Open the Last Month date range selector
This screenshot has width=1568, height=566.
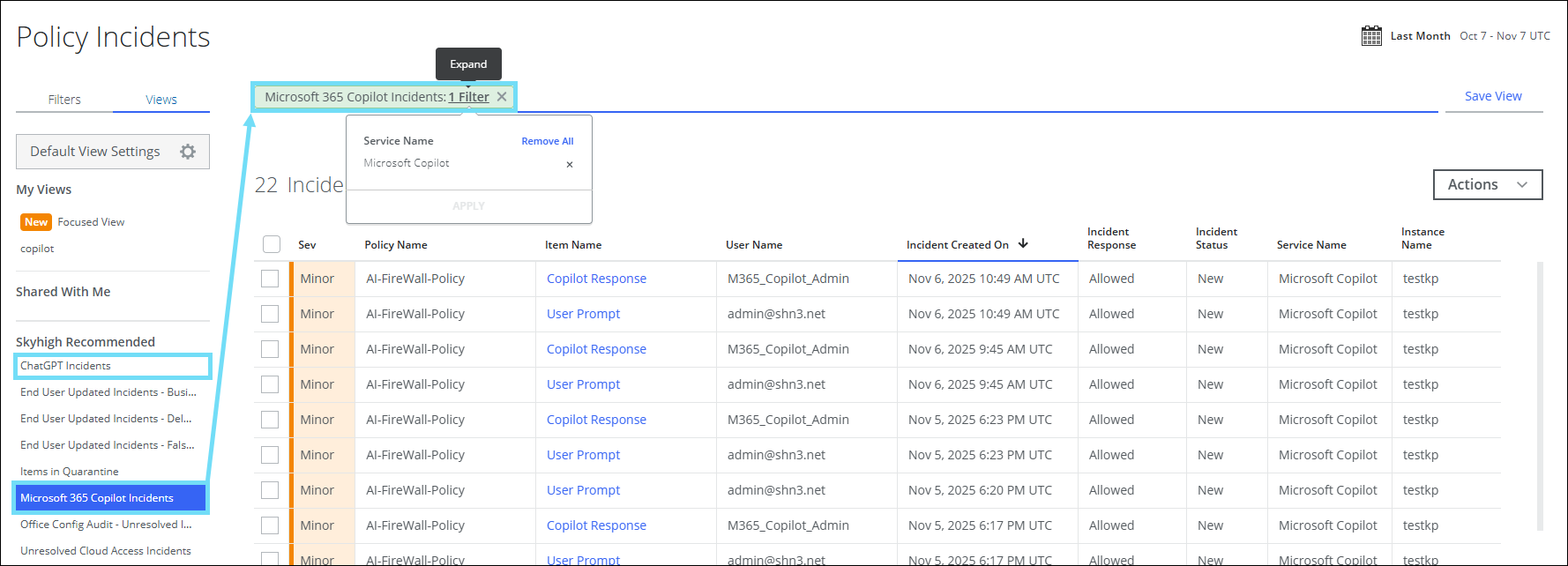[1420, 36]
